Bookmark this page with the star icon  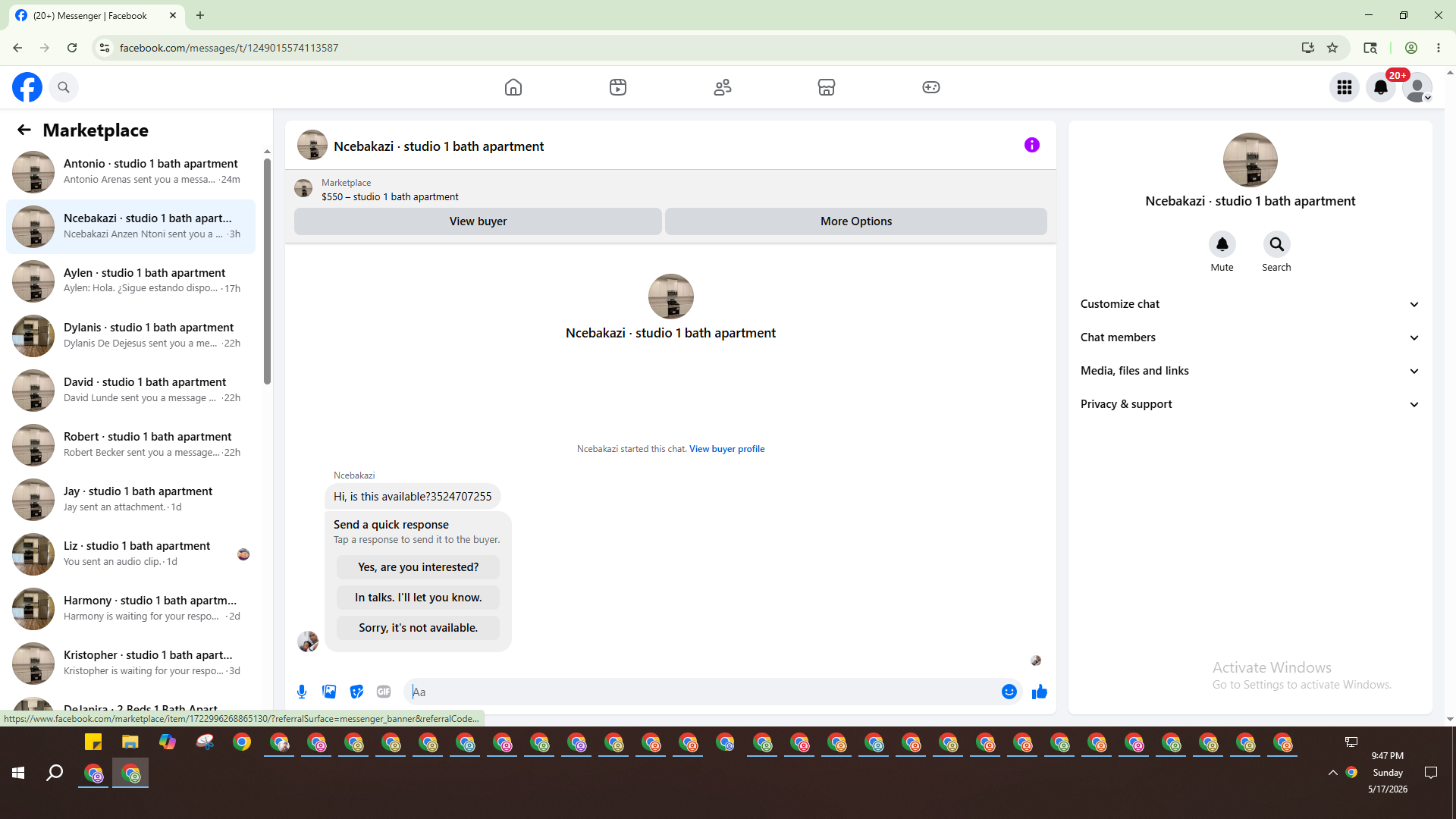[x=1332, y=48]
